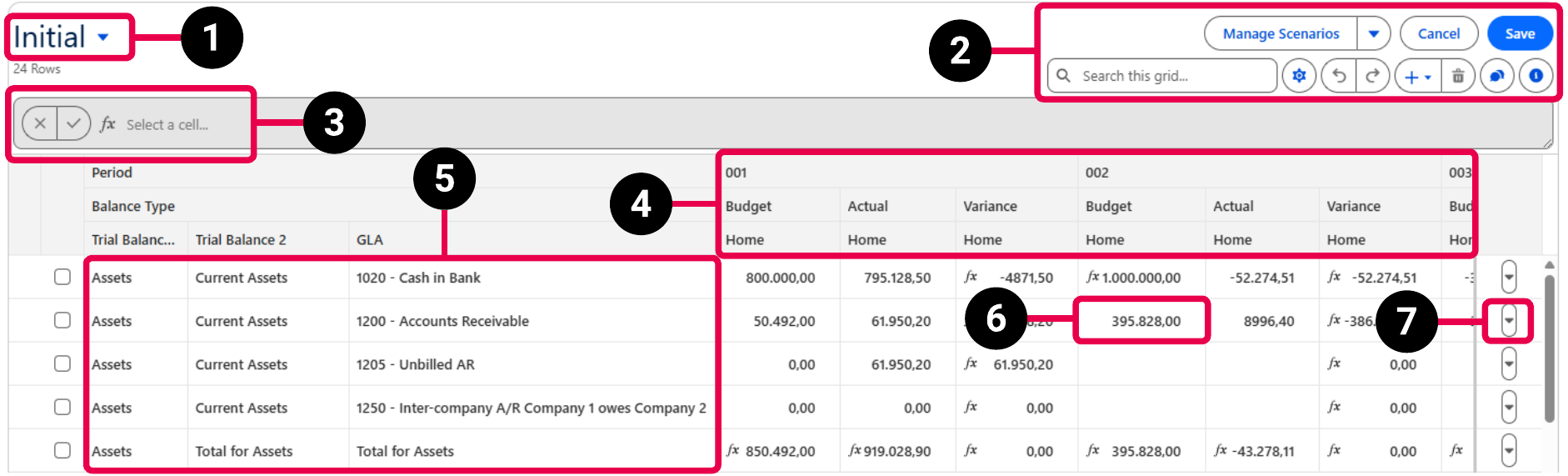Click the Balance Type row label
The image size is (1568, 476).
click(133, 206)
